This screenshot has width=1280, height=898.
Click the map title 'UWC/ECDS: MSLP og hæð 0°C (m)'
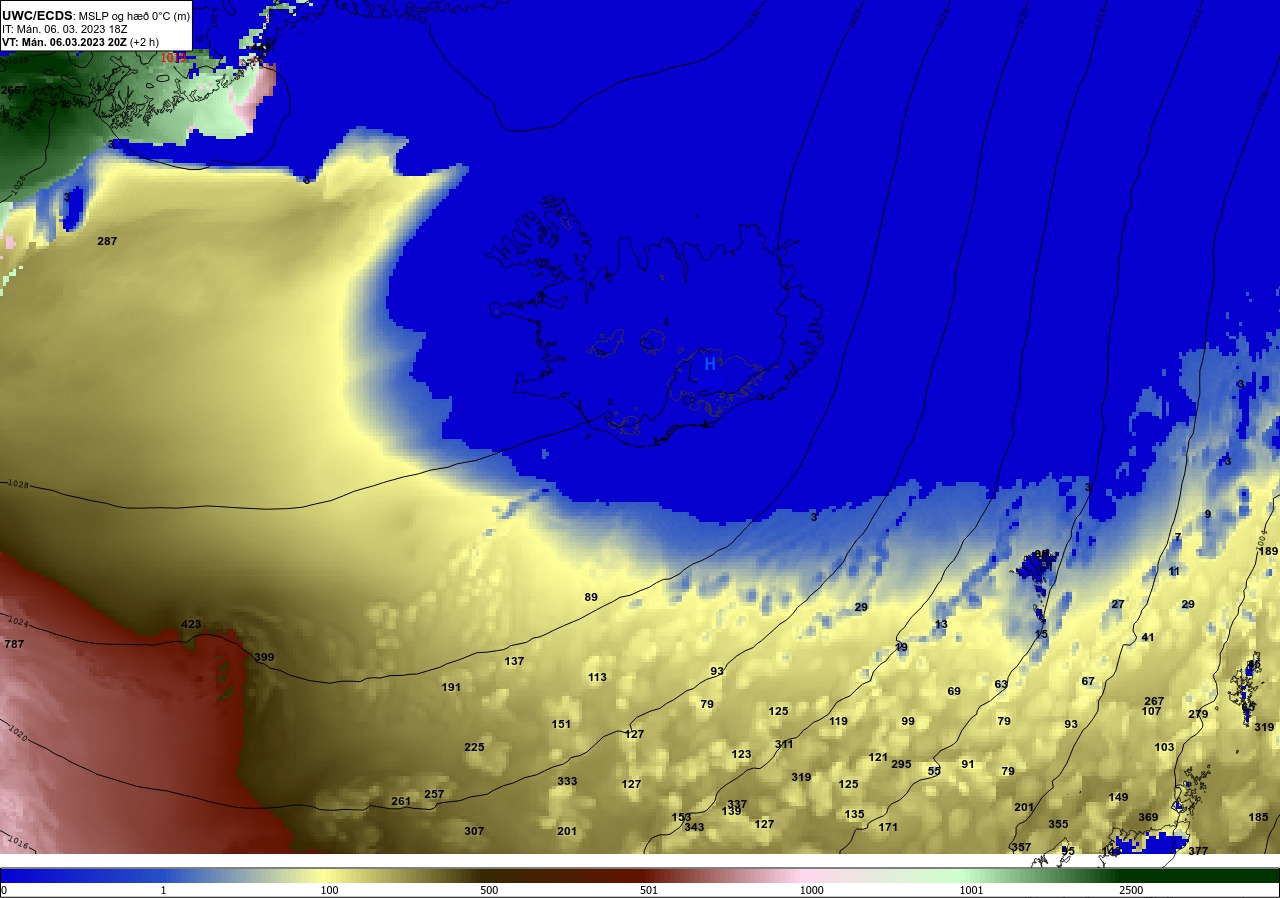click(96, 16)
